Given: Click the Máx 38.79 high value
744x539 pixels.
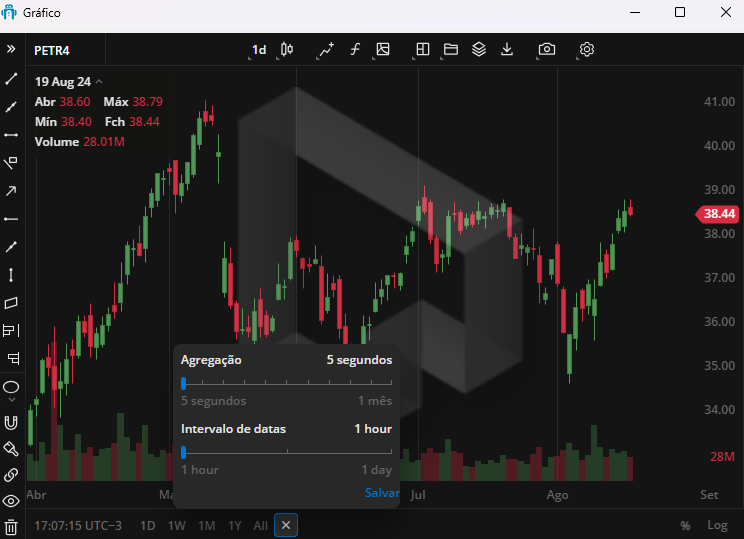Looking at the screenshot, I should 133,102.
